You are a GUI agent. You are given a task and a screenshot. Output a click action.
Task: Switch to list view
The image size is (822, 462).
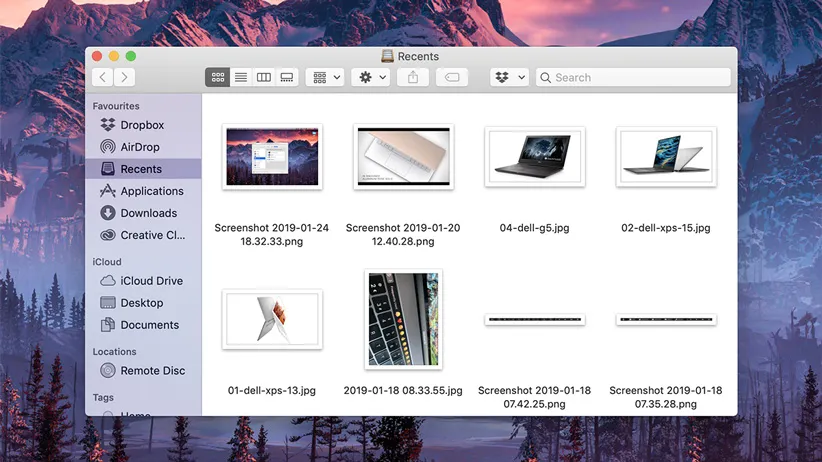(x=241, y=77)
